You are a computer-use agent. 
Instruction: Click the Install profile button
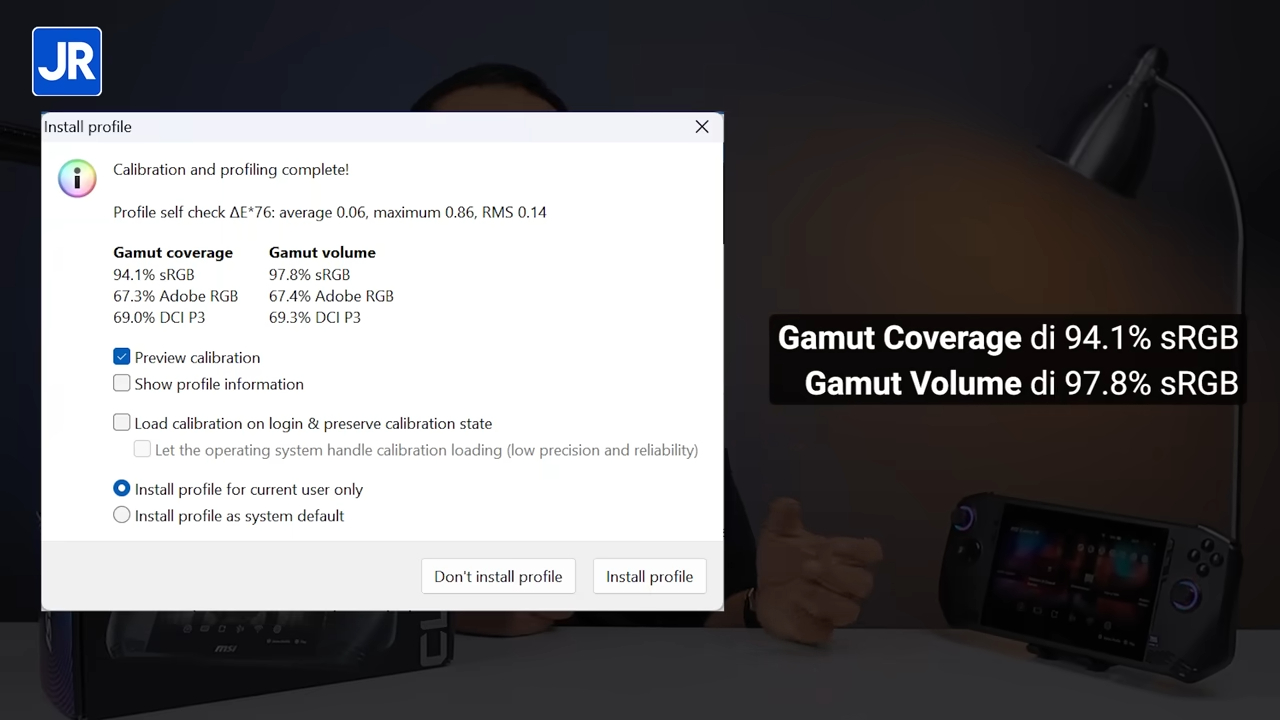[649, 576]
